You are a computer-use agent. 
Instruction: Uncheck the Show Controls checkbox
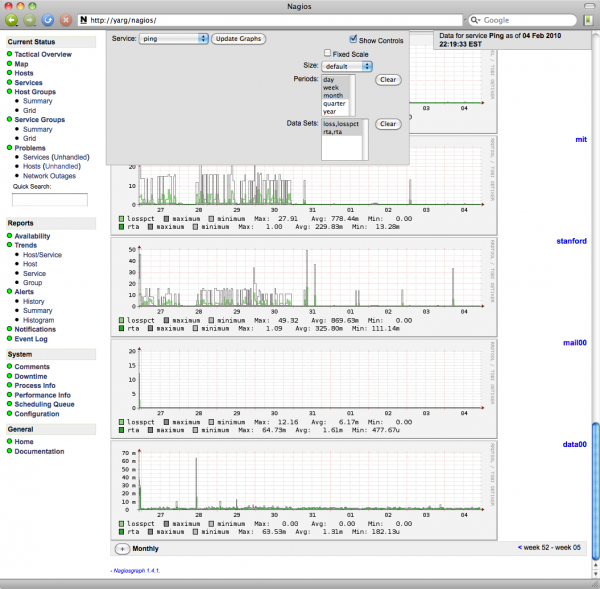[x=353, y=38]
